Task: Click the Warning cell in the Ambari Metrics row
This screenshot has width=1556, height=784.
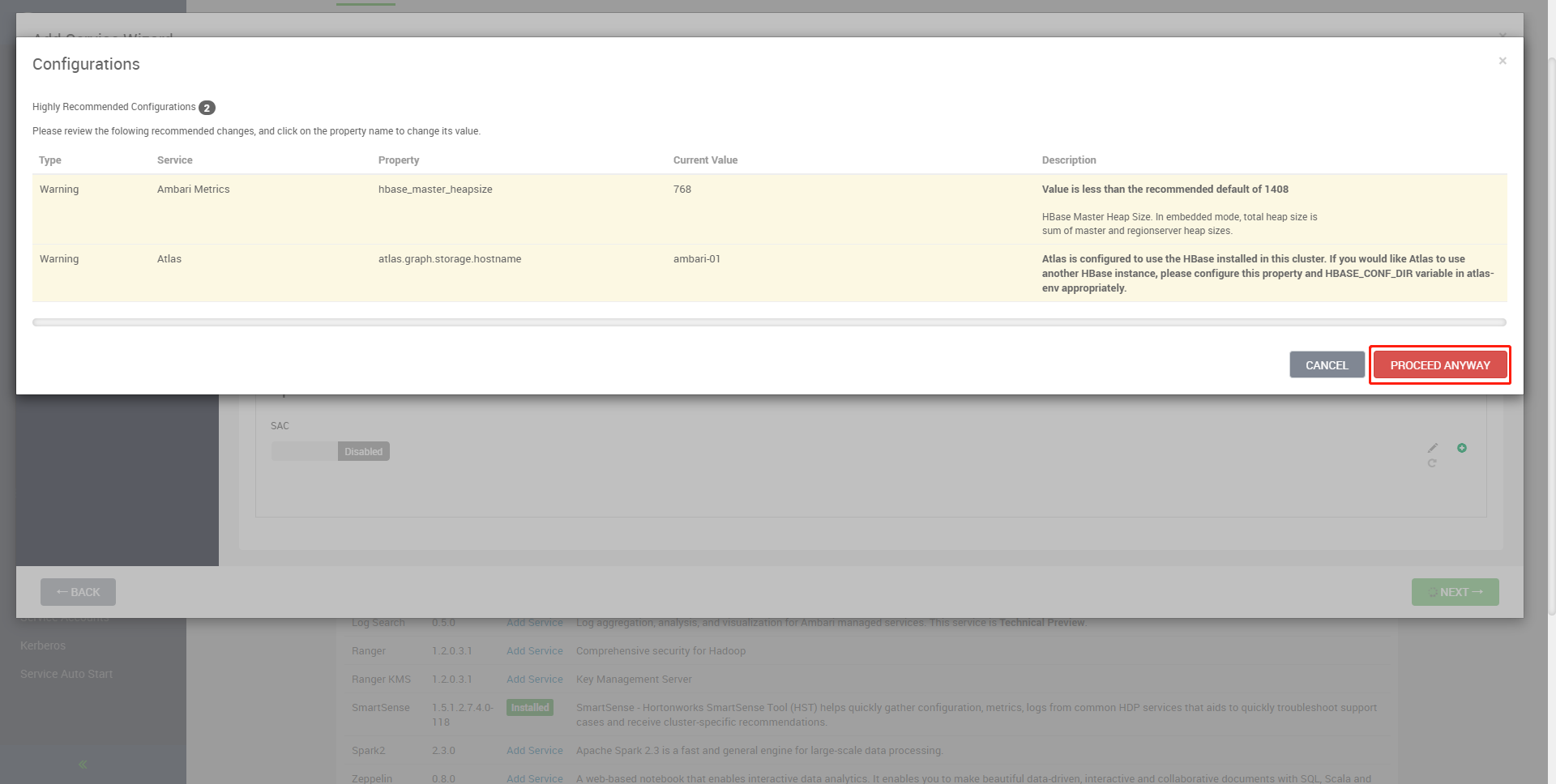Action: coord(59,190)
